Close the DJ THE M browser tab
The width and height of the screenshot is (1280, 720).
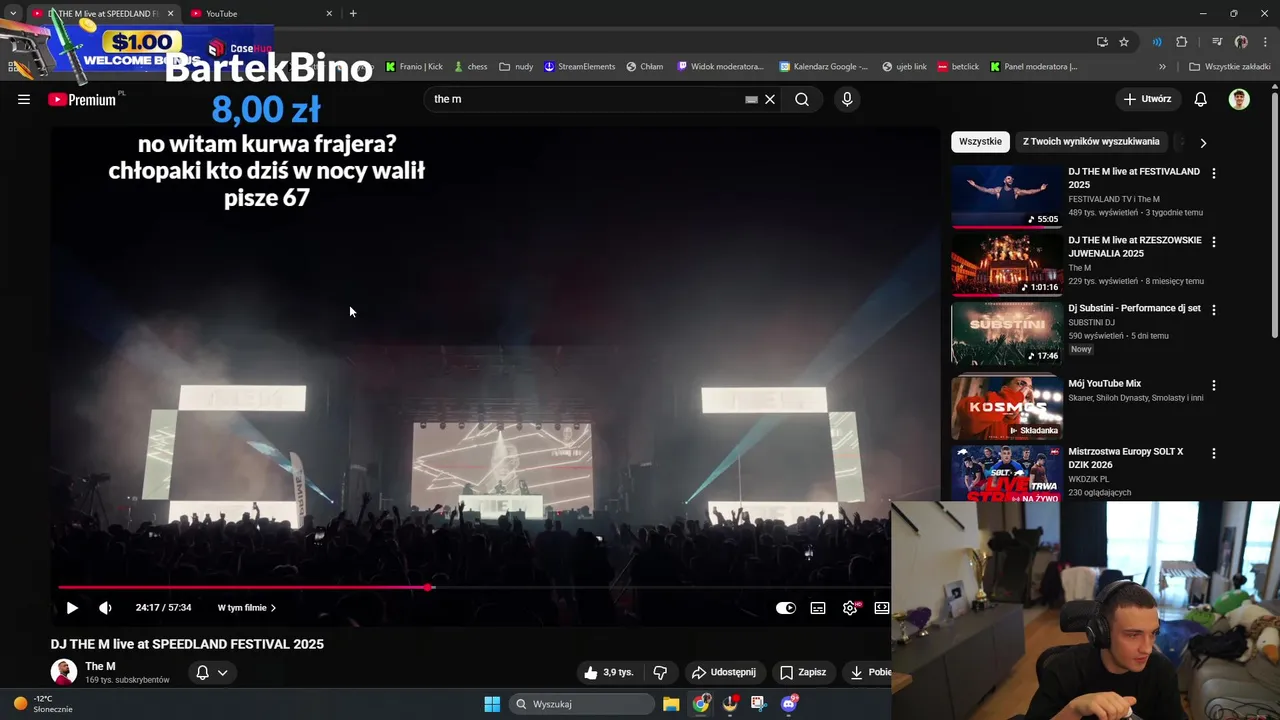(170, 14)
